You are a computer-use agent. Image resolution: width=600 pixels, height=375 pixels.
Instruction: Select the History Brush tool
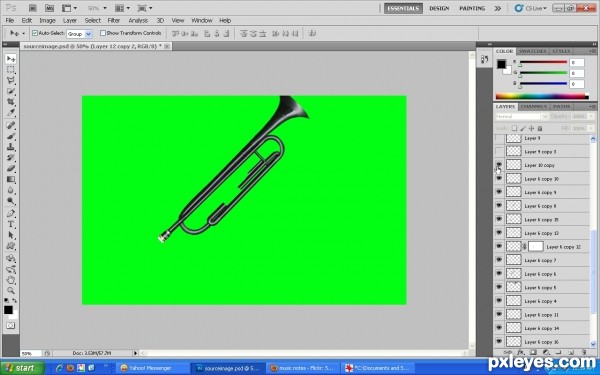click(11, 158)
